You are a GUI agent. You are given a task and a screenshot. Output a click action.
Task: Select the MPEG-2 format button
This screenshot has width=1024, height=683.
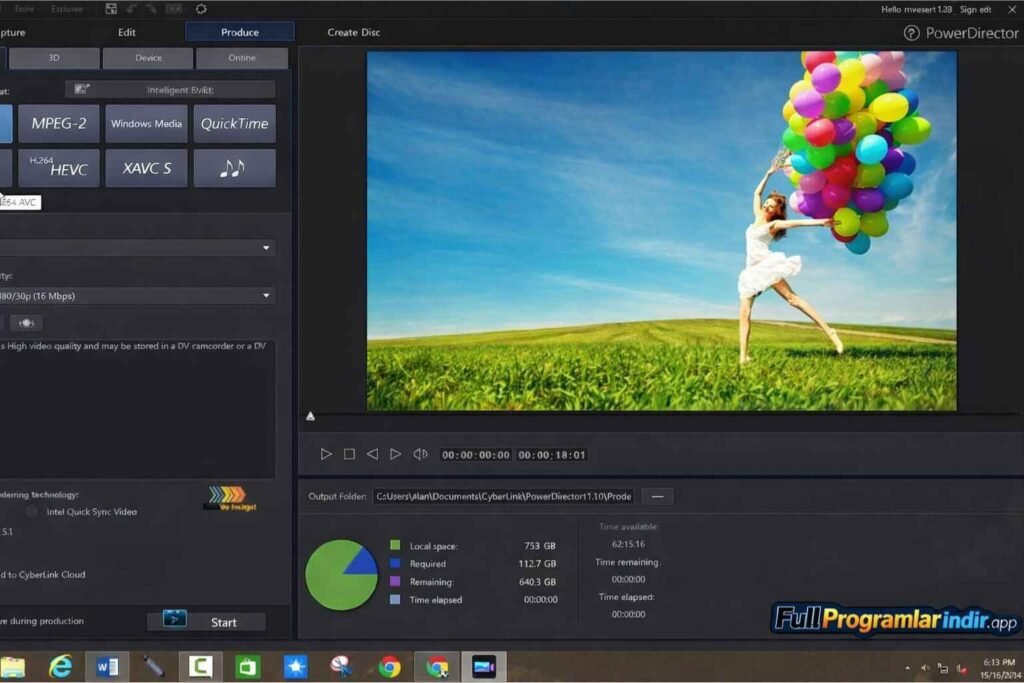[x=58, y=124]
